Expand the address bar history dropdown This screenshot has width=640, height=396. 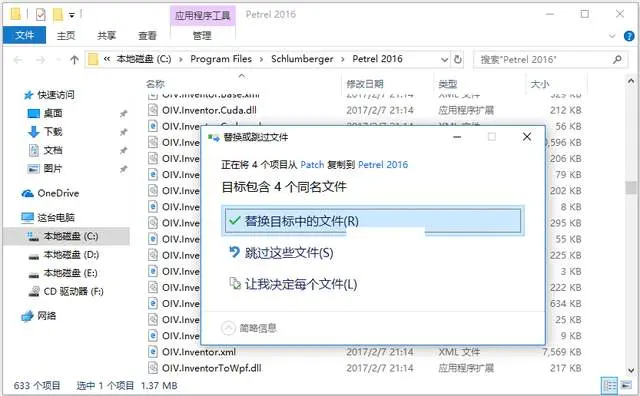444,60
